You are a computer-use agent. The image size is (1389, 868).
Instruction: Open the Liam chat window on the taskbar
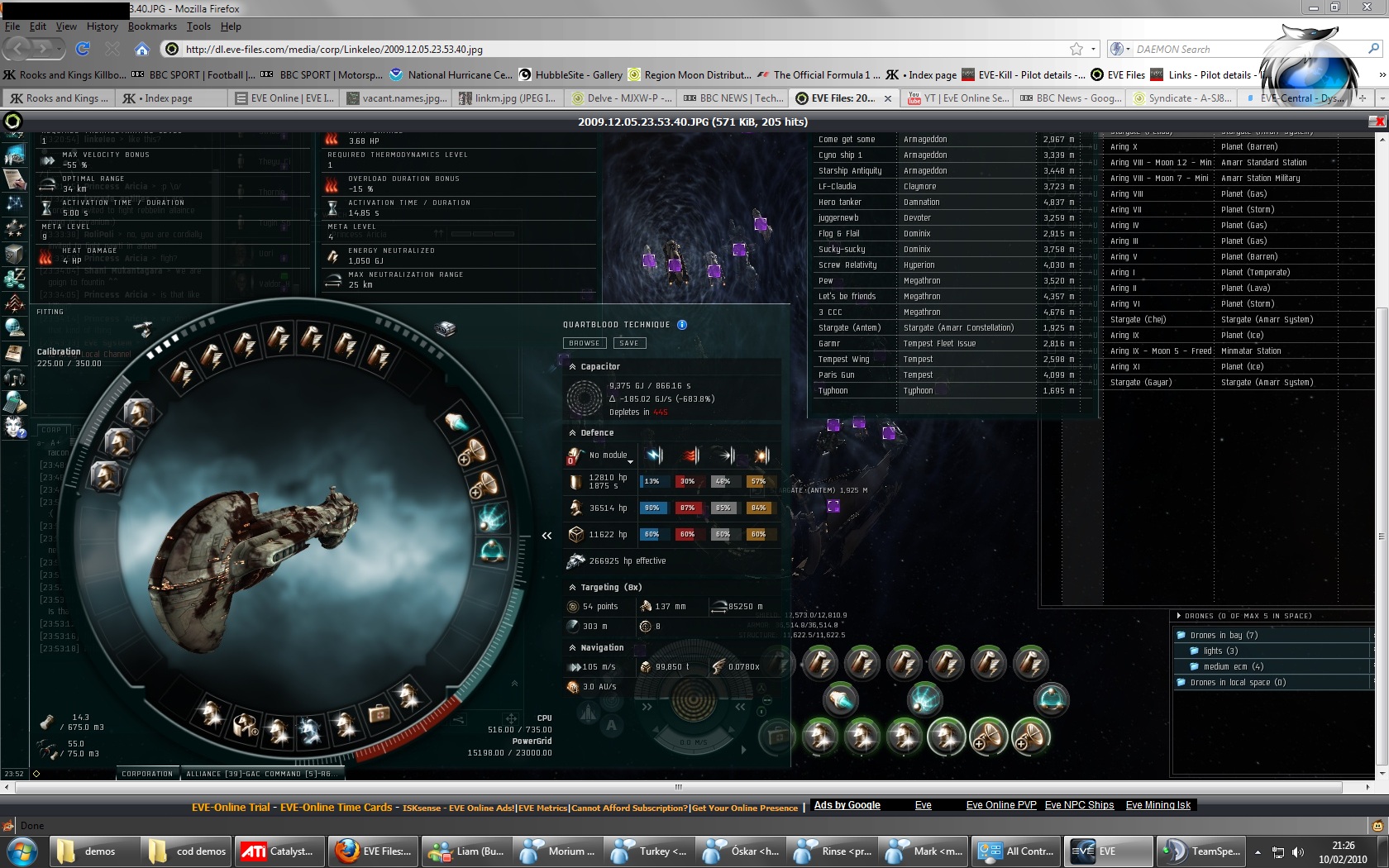[x=465, y=851]
